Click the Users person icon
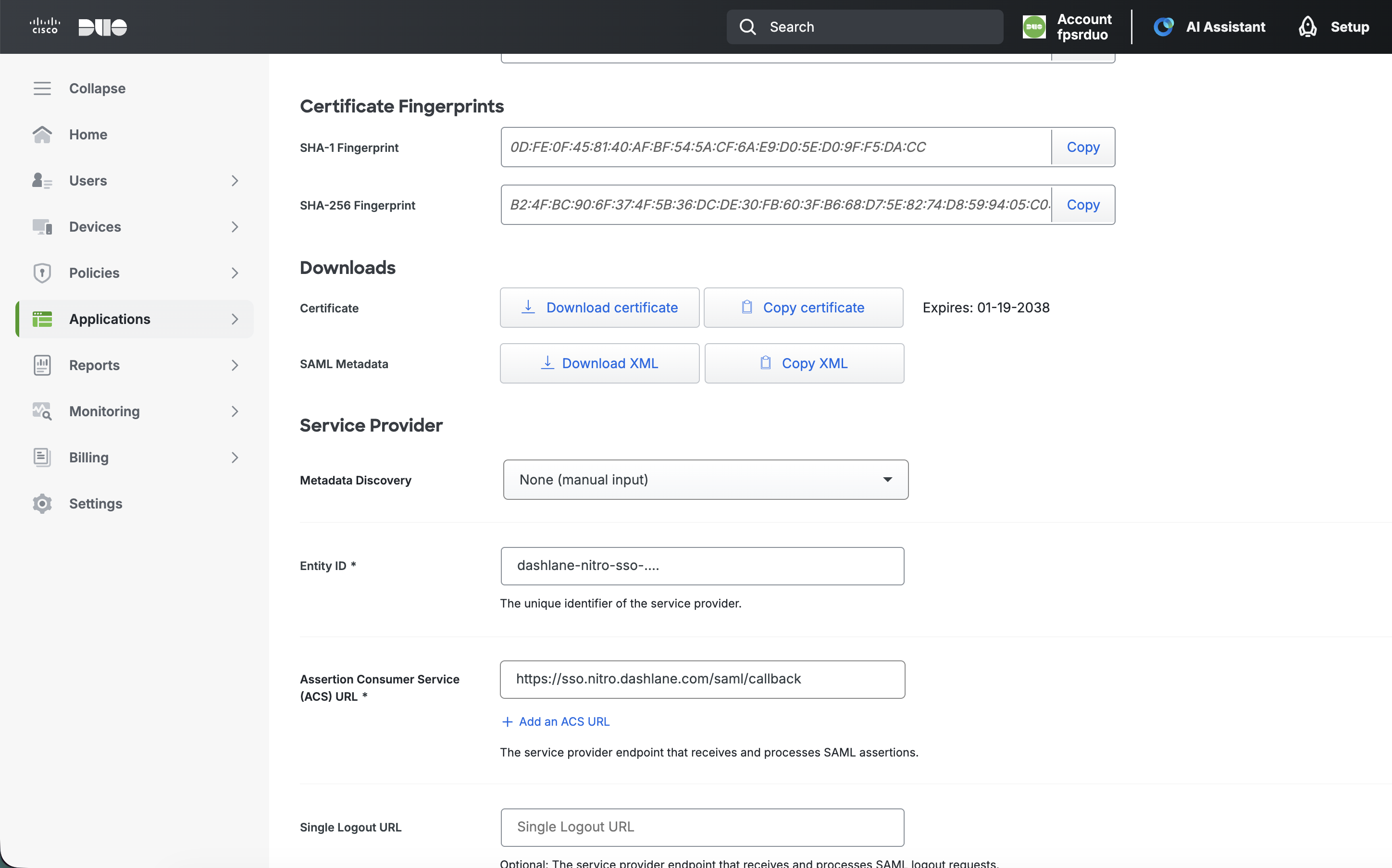1392x868 pixels. [x=42, y=181]
